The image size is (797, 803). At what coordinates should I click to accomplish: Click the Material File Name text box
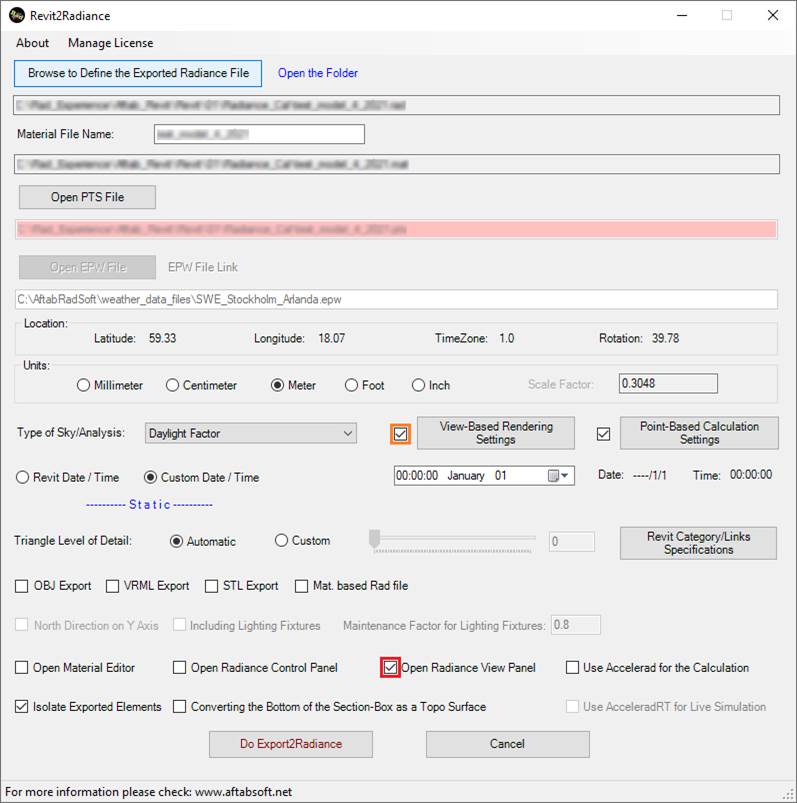point(259,134)
